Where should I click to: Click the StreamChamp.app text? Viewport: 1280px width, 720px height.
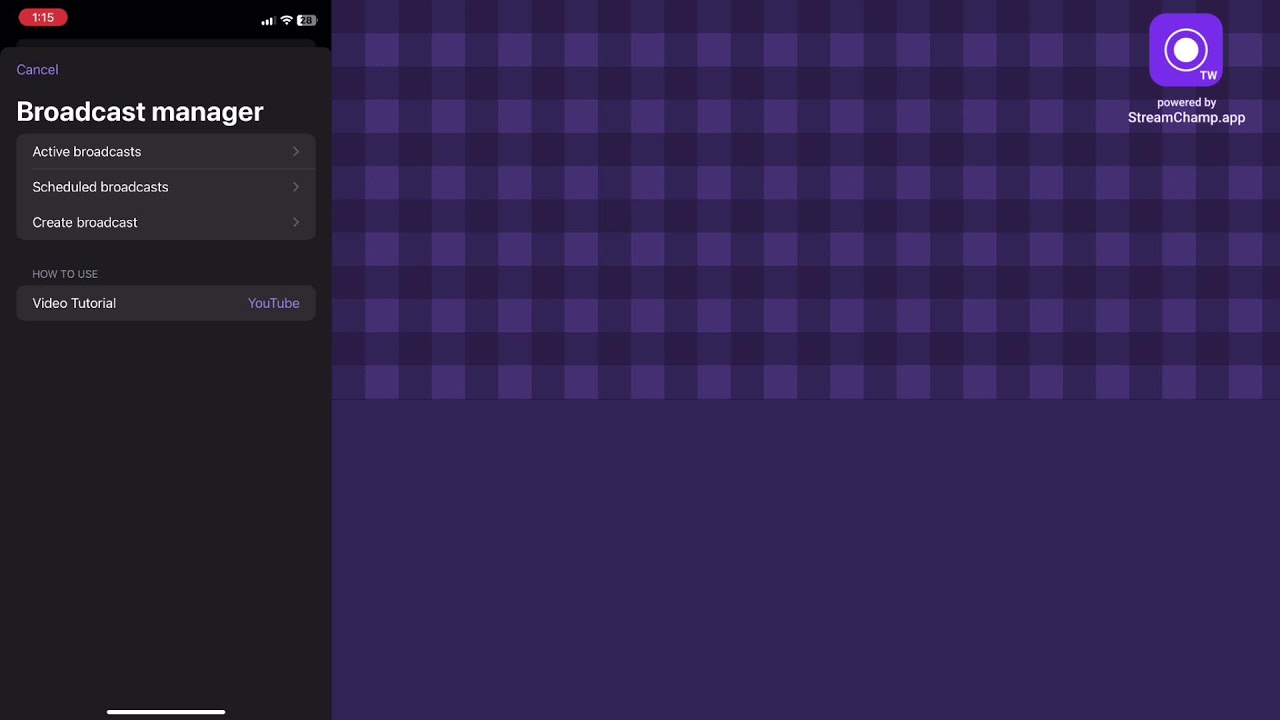1186,118
